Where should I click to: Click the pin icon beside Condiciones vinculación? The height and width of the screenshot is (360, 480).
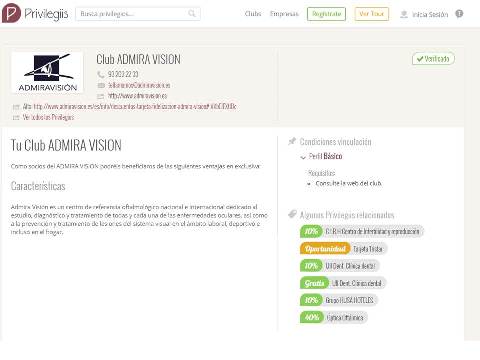pos(292,141)
